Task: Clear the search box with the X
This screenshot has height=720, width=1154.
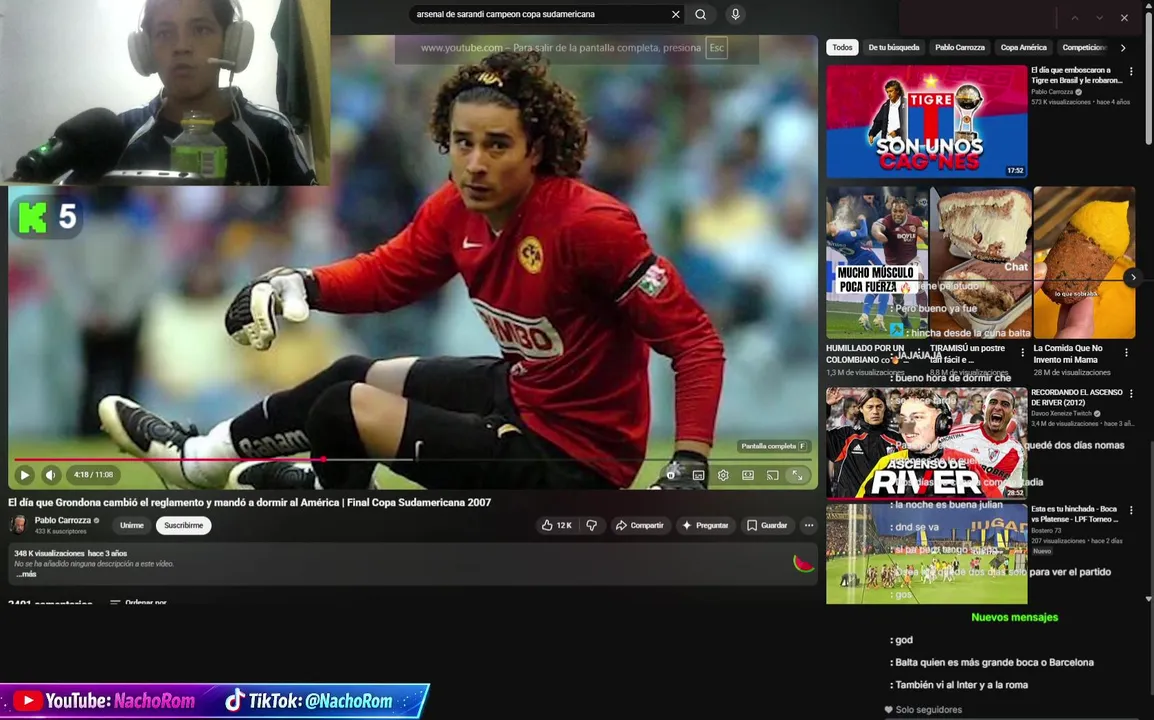Action: (x=676, y=14)
